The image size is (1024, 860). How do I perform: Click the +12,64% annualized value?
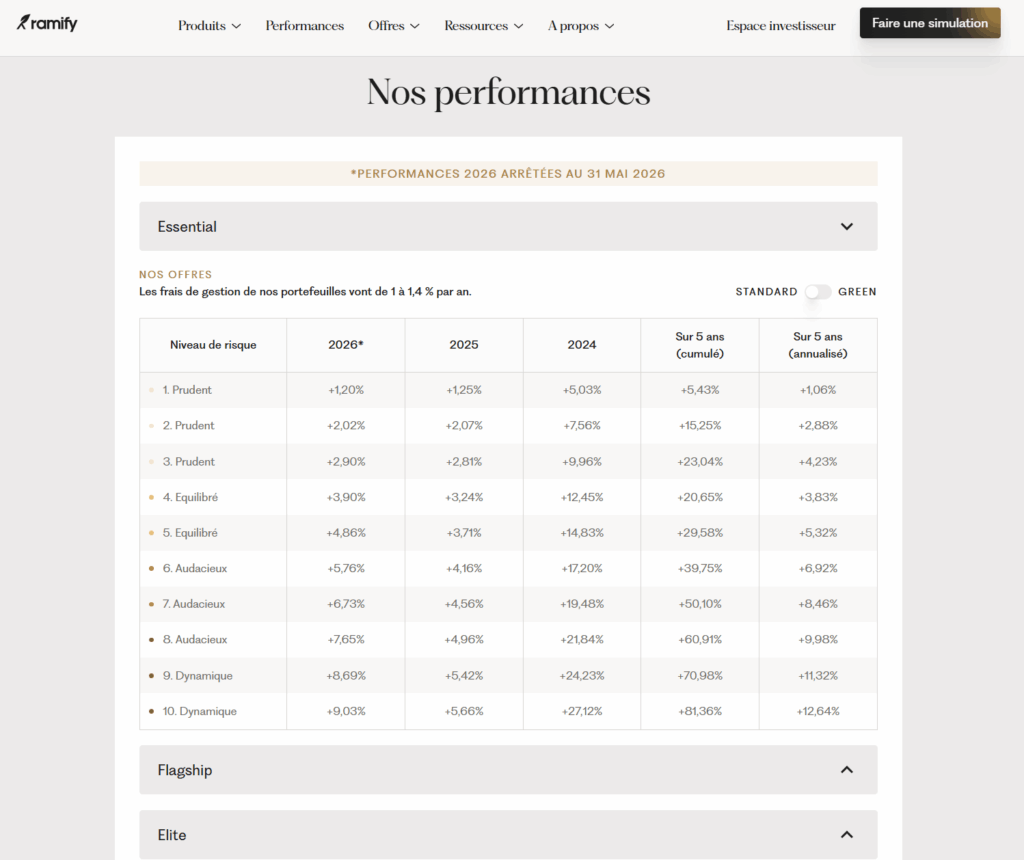(818, 711)
